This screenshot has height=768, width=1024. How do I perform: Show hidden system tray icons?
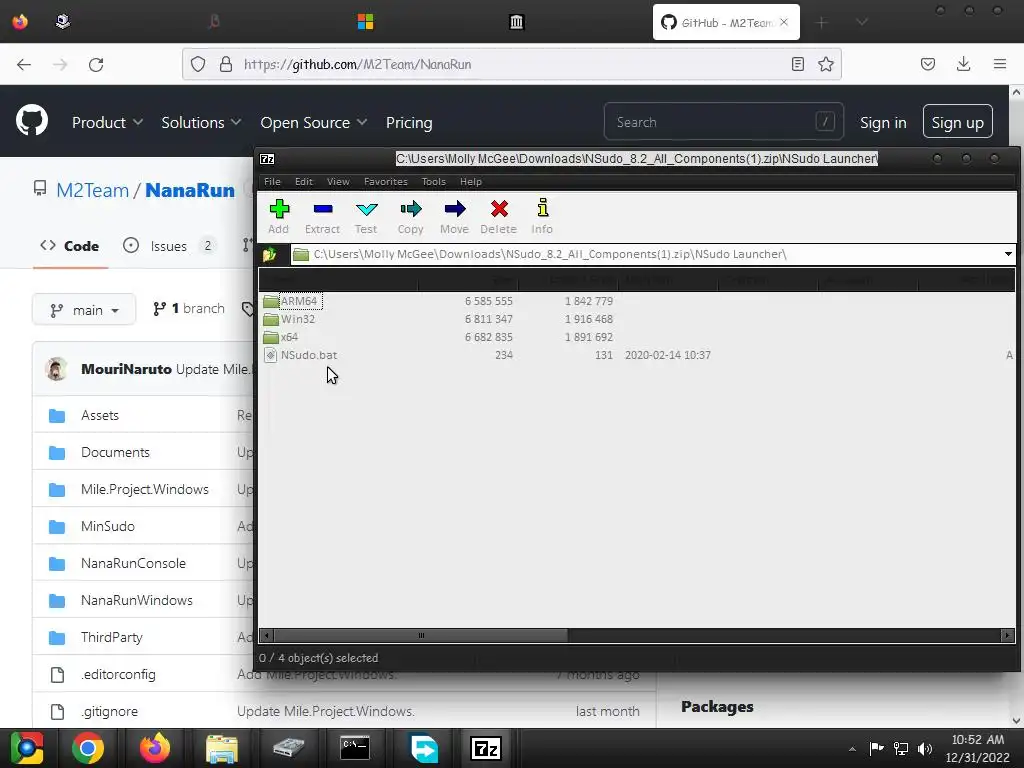coord(852,748)
